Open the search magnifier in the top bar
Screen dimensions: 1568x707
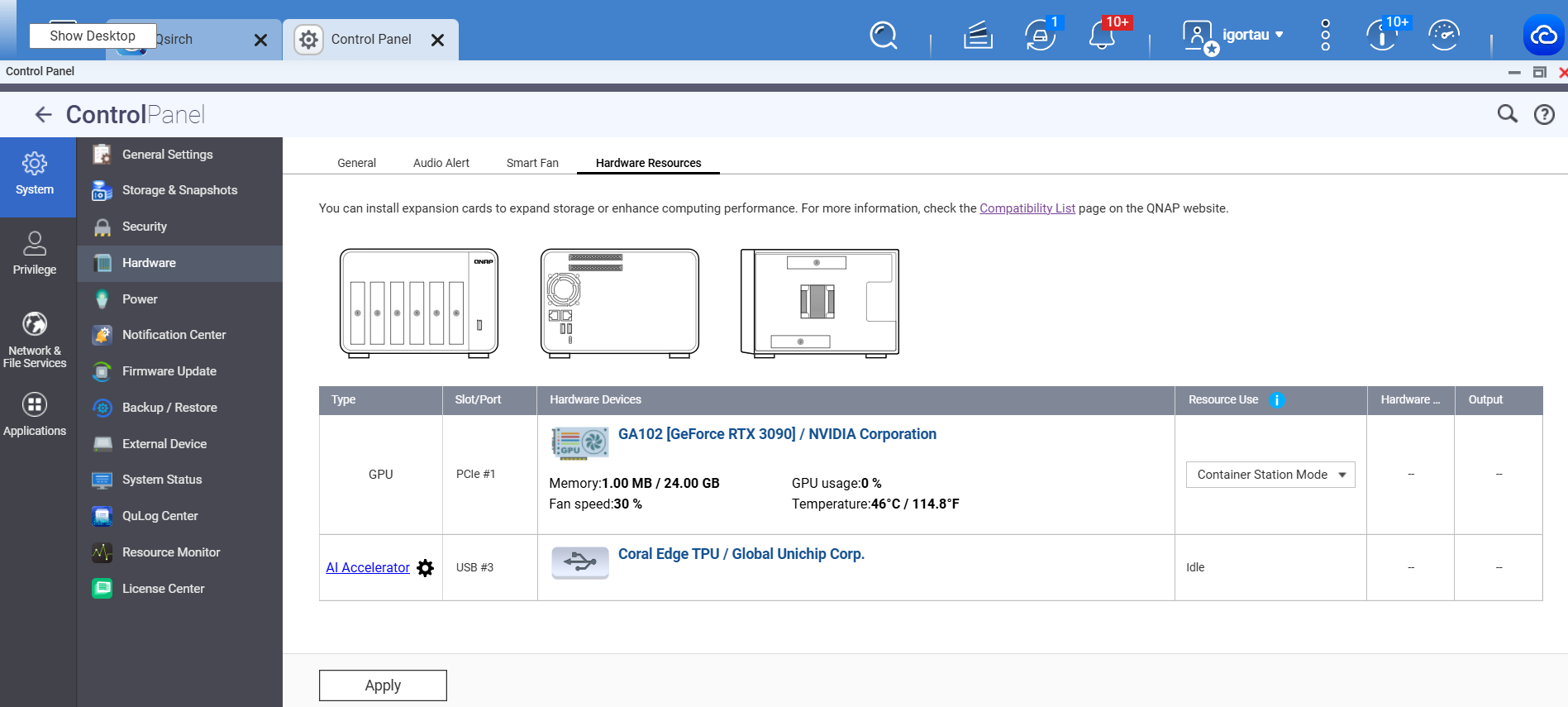883,36
